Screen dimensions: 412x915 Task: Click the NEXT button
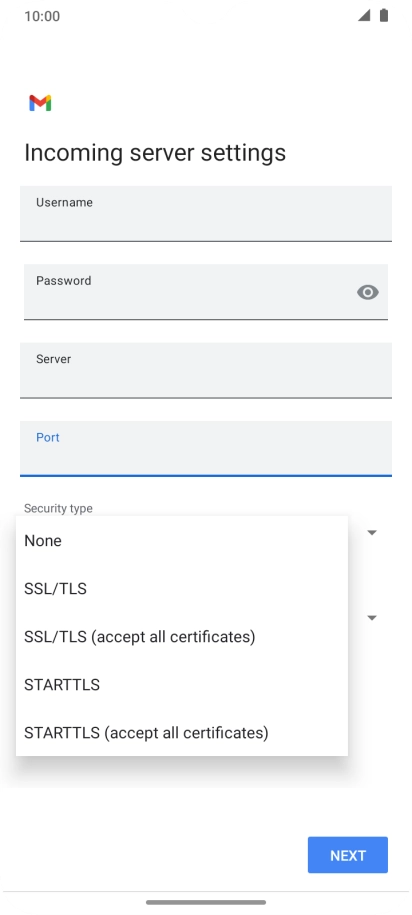(x=348, y=855)
